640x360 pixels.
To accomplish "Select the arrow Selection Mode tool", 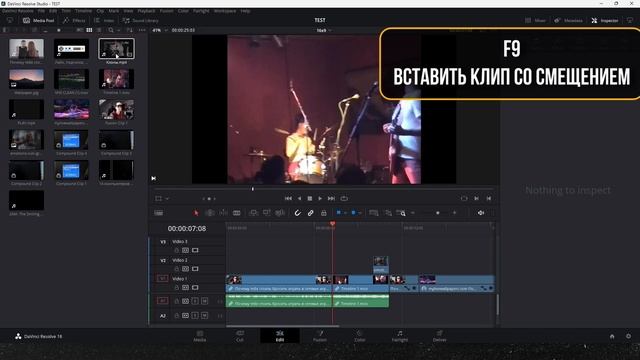I will pos(196,213).
